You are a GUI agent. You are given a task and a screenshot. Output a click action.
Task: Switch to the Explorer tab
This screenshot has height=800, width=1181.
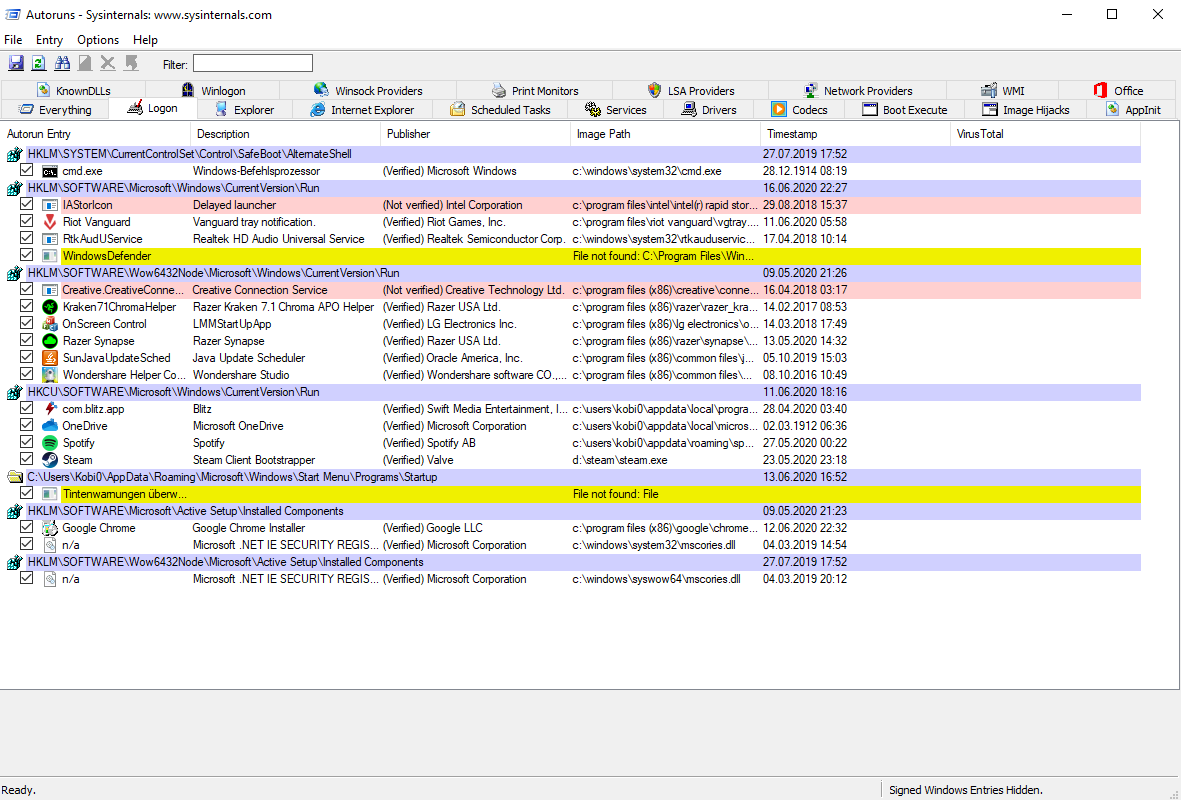(244, 110)
